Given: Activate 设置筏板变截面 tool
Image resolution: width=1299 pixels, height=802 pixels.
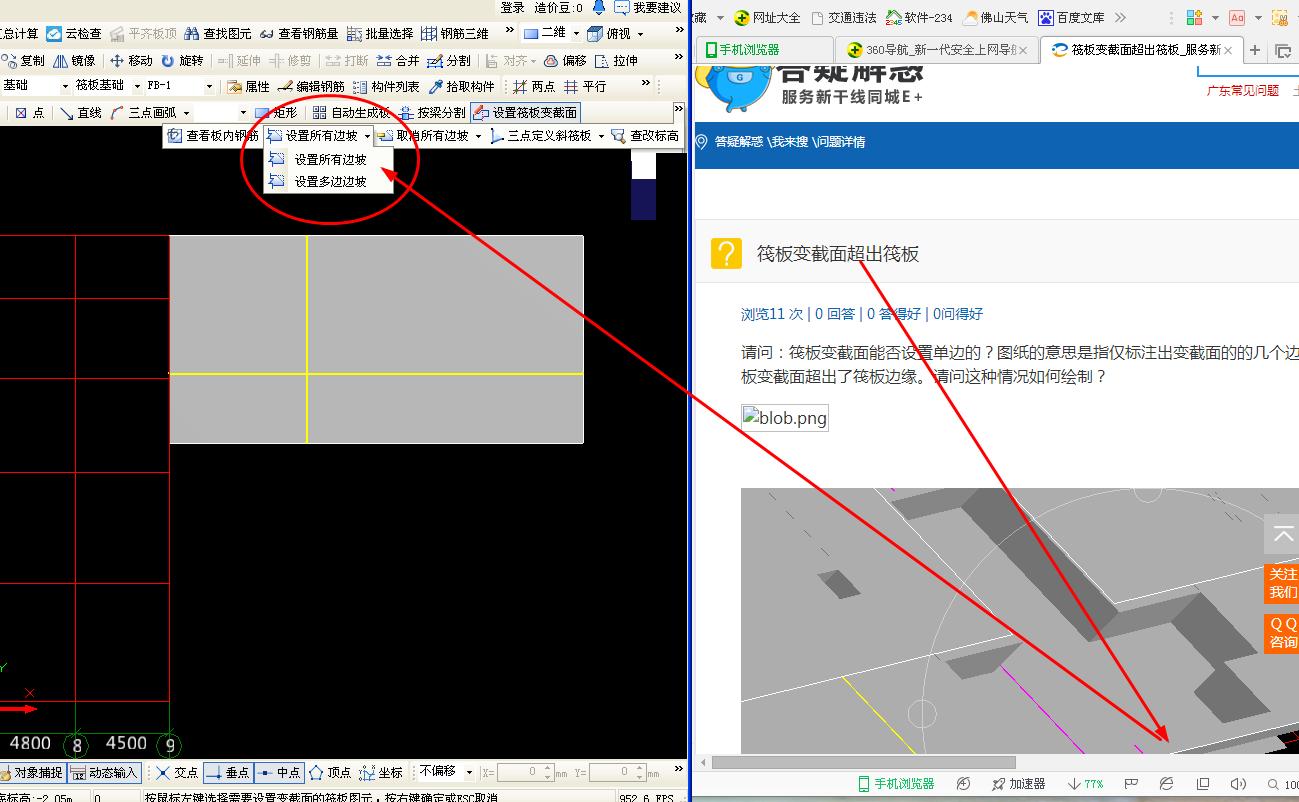Looking at the screenshot, I should [x=525, y=113].
